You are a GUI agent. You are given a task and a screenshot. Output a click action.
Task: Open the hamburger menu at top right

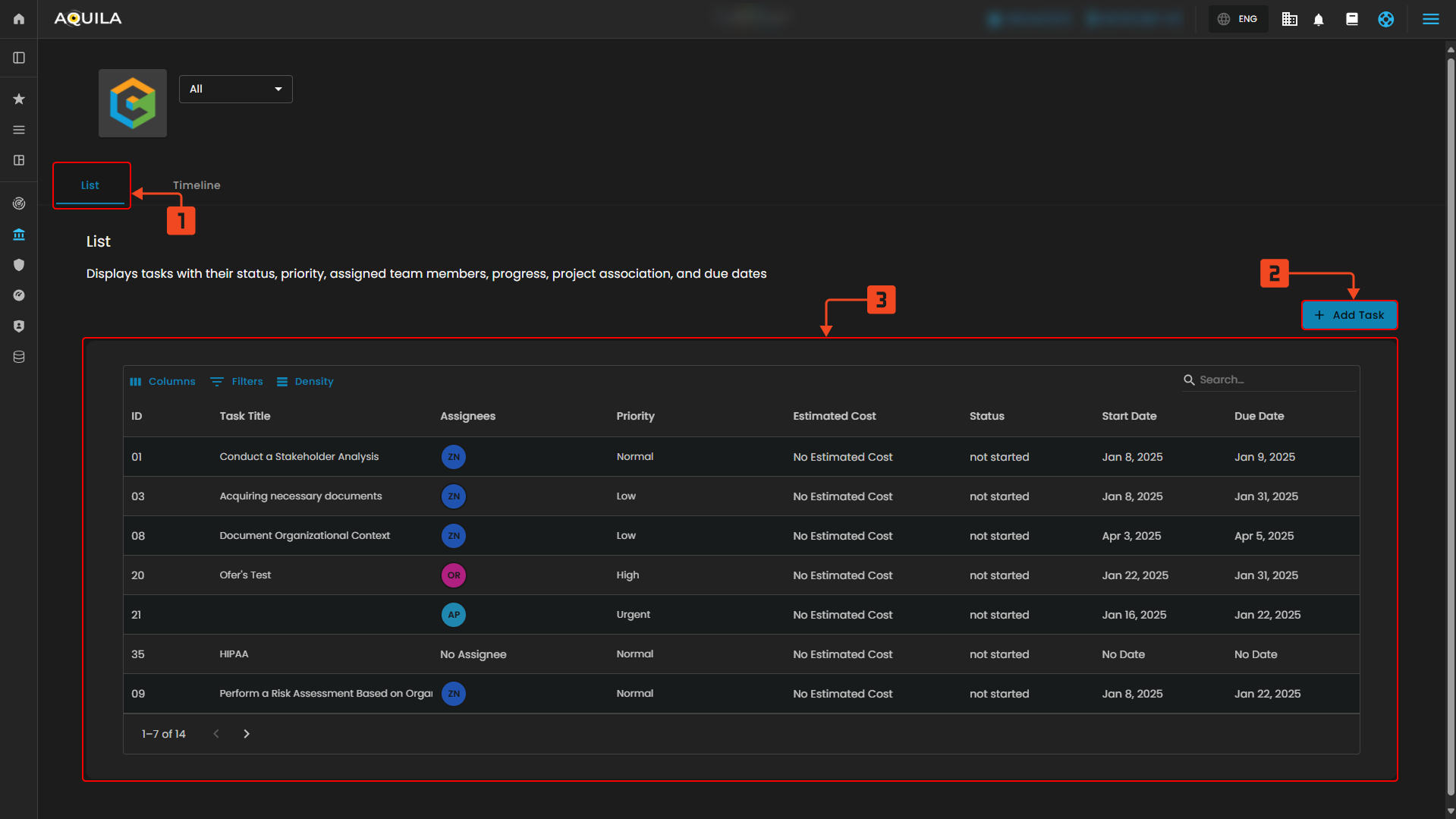pos(1430,19)
